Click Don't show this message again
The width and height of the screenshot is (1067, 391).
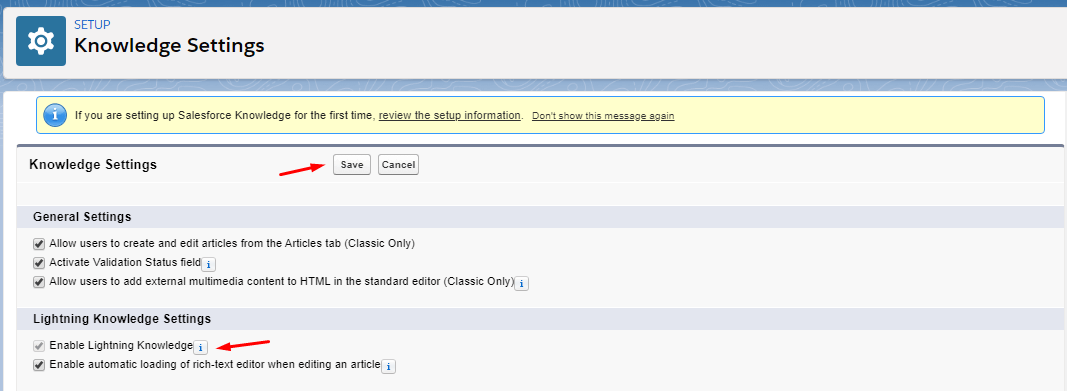[x=603, y=116]
